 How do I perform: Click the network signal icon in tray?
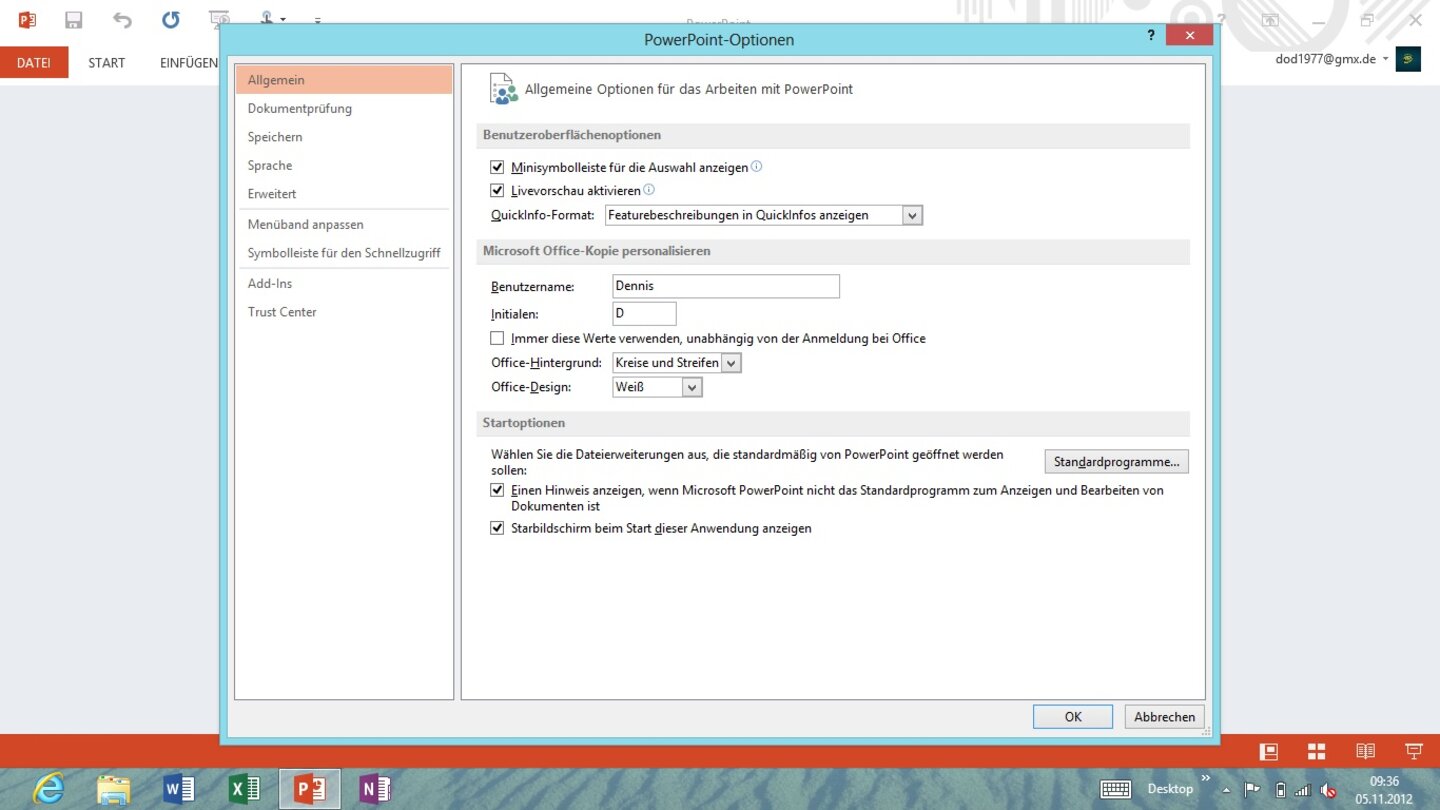[1302, 790]
